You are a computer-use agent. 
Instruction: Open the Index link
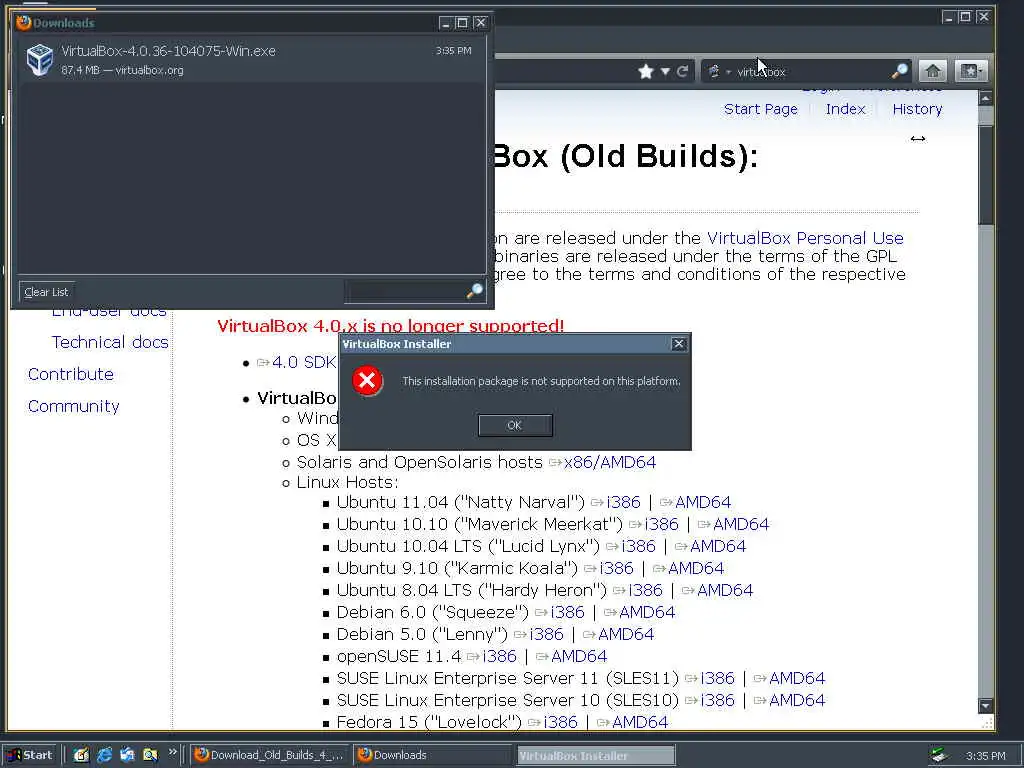(845, 109)
